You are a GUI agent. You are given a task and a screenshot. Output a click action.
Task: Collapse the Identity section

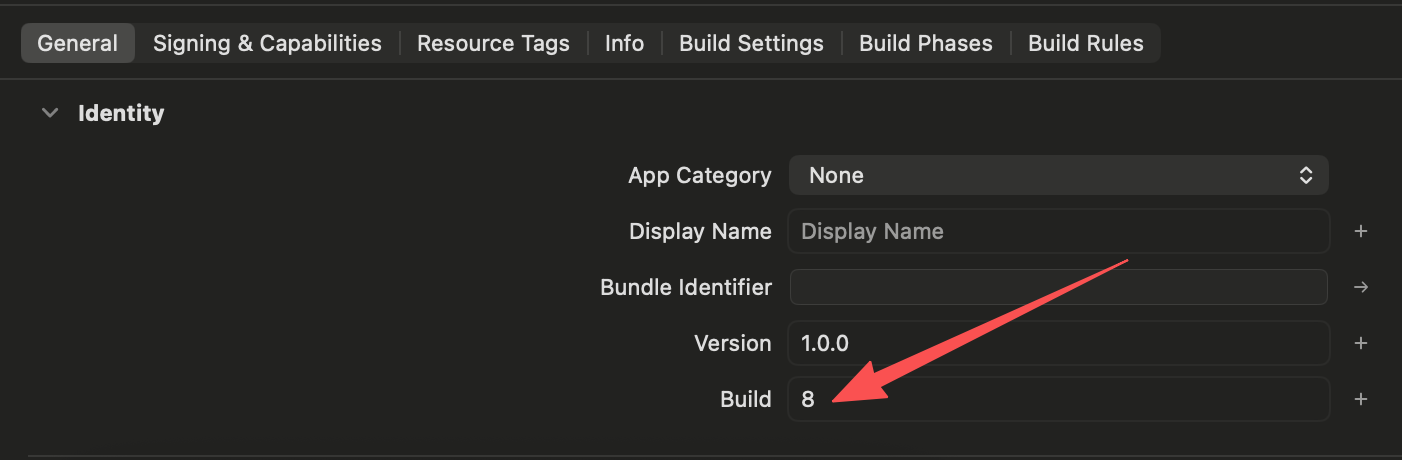[x=49, y=114]
